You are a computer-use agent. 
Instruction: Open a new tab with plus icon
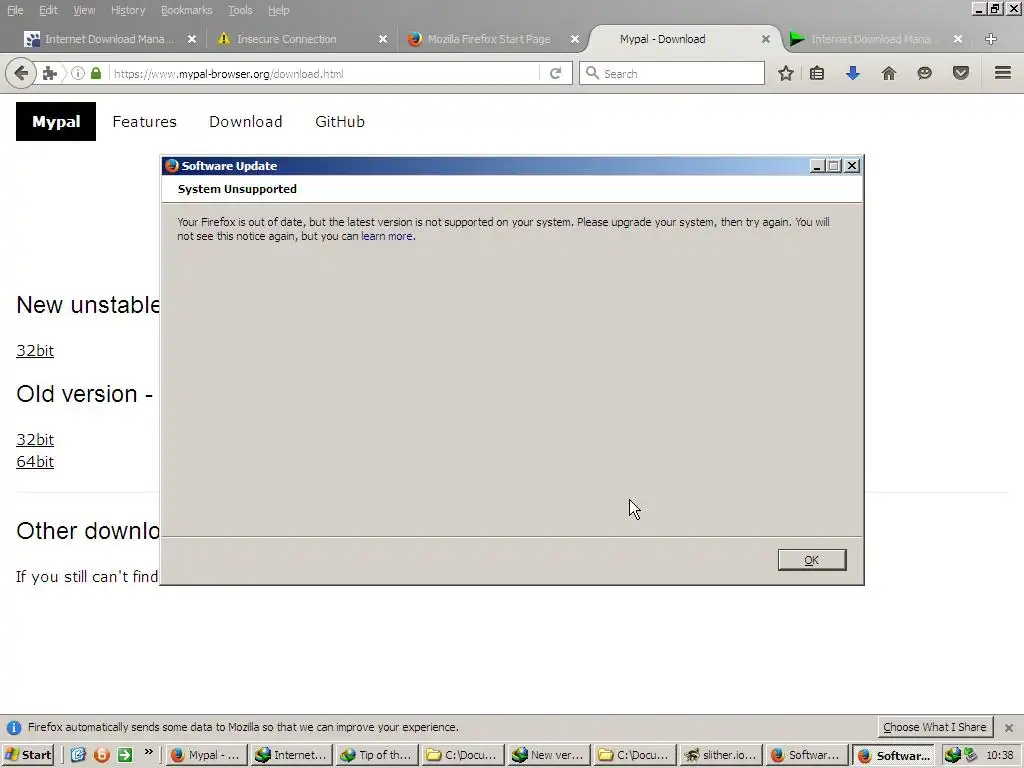coord(991,39)
